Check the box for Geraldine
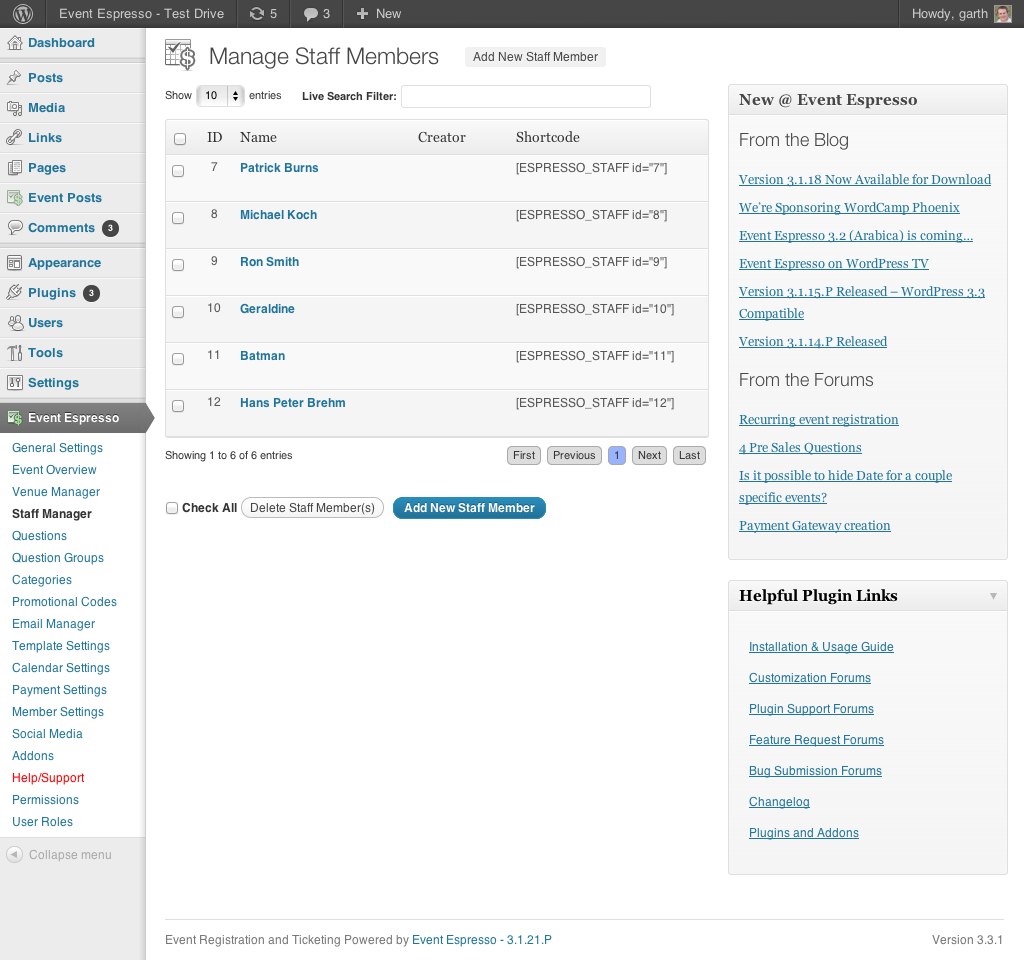This screenshot has width=1024, height=960. click(x=178, y=312)
